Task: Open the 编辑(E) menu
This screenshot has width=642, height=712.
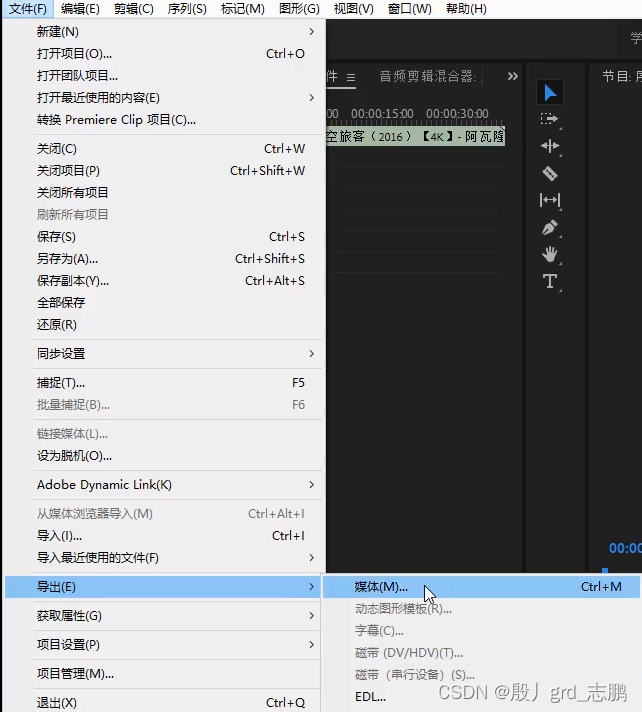Action: coord(80,9)
